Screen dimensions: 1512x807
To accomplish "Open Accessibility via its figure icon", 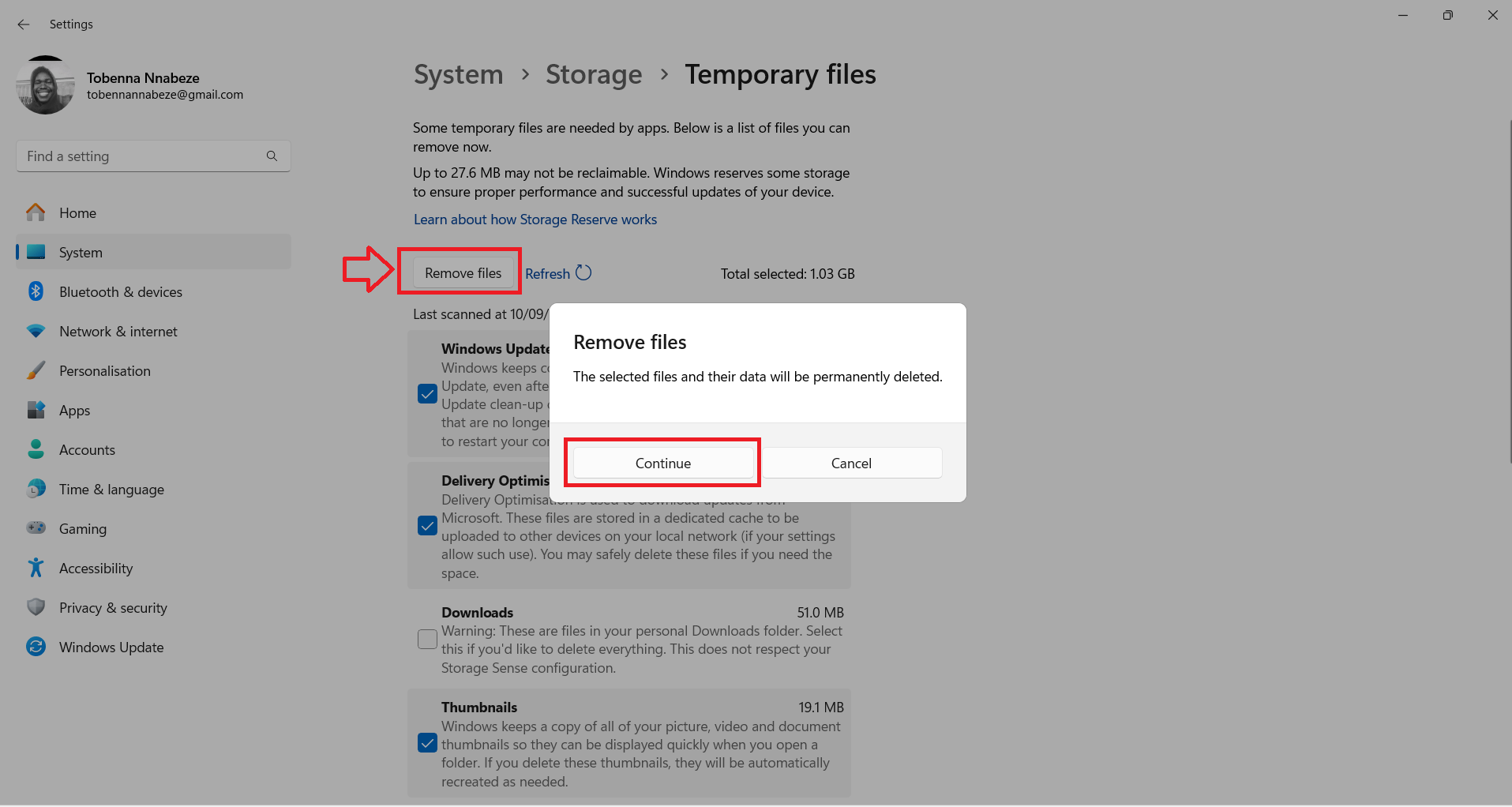I will 36,568.
